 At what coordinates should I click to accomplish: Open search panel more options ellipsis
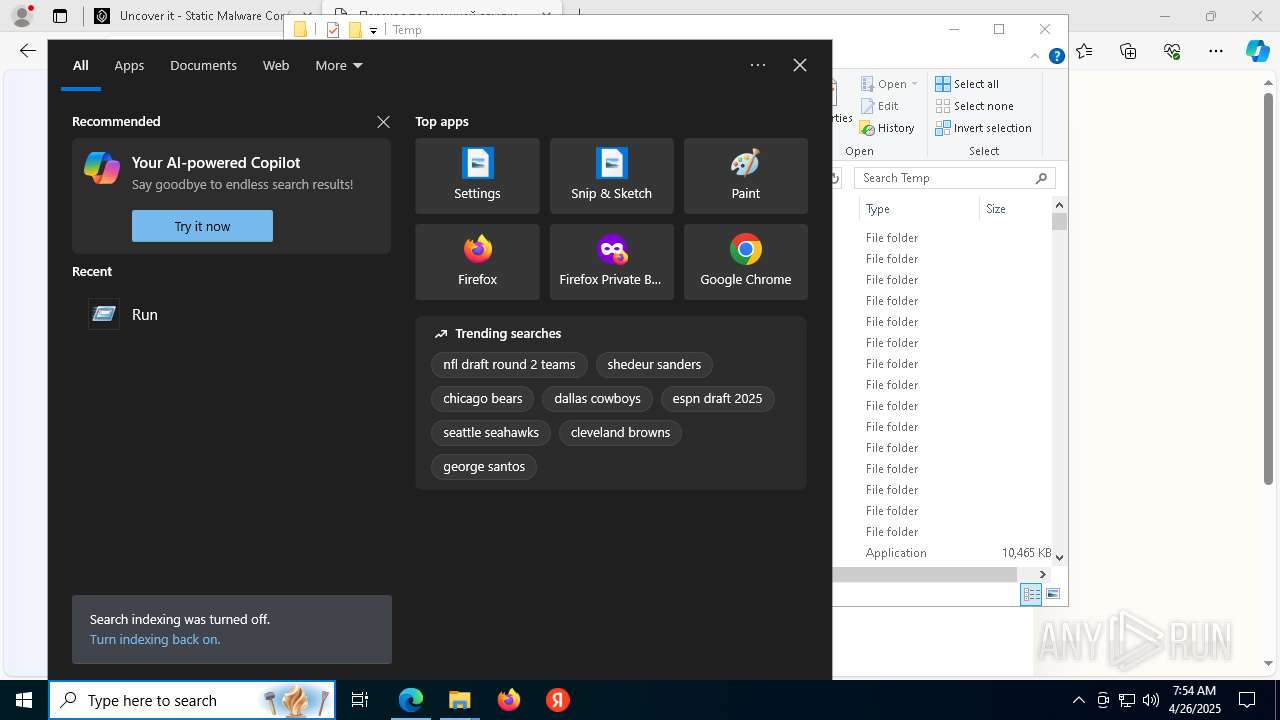(758, 65)
